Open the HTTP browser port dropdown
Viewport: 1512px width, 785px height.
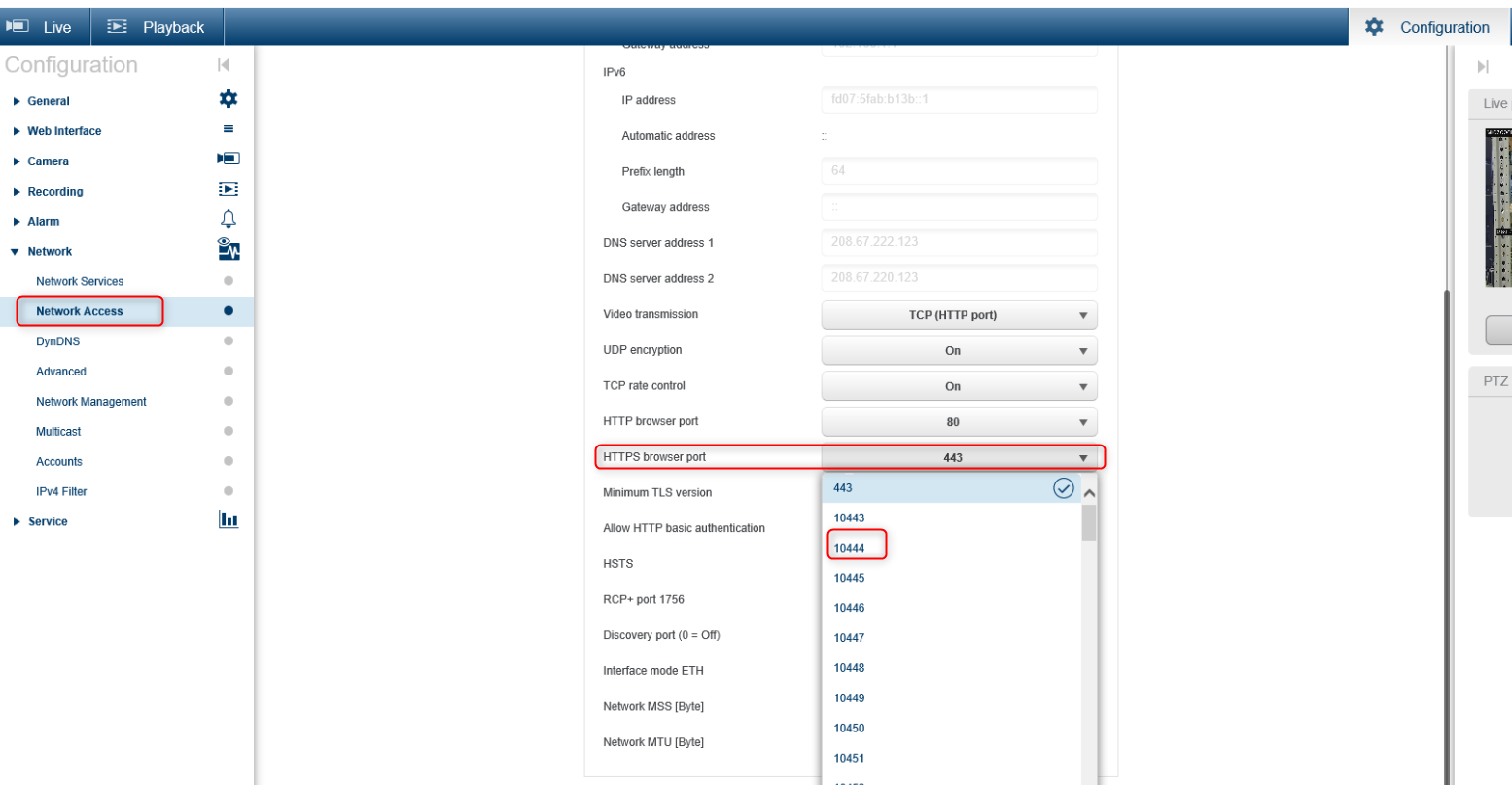point(959,422)
